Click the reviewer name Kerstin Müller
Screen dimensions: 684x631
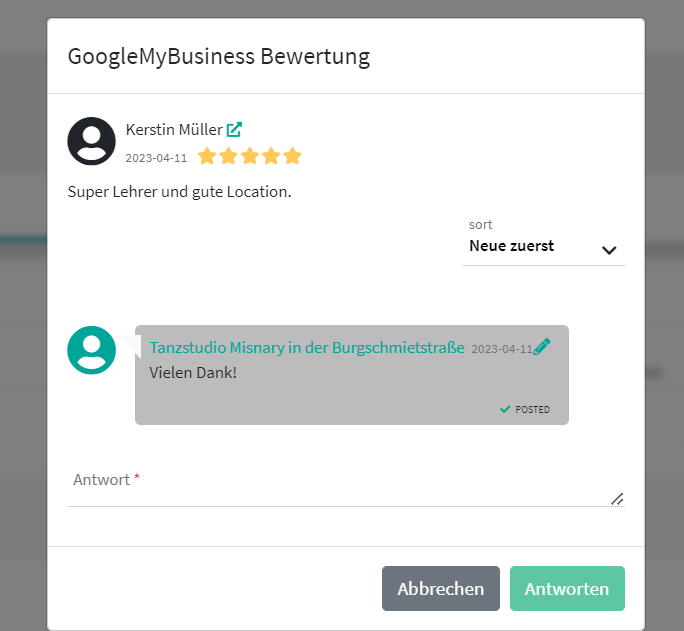174,129
